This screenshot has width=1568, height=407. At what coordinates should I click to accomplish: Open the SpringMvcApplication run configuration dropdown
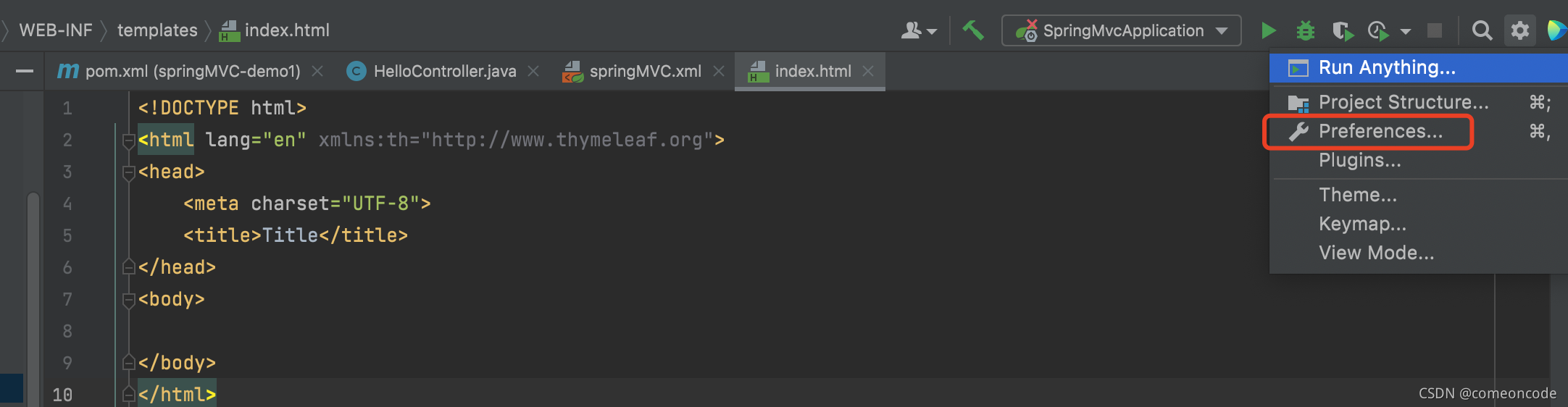coord(1121,30)
